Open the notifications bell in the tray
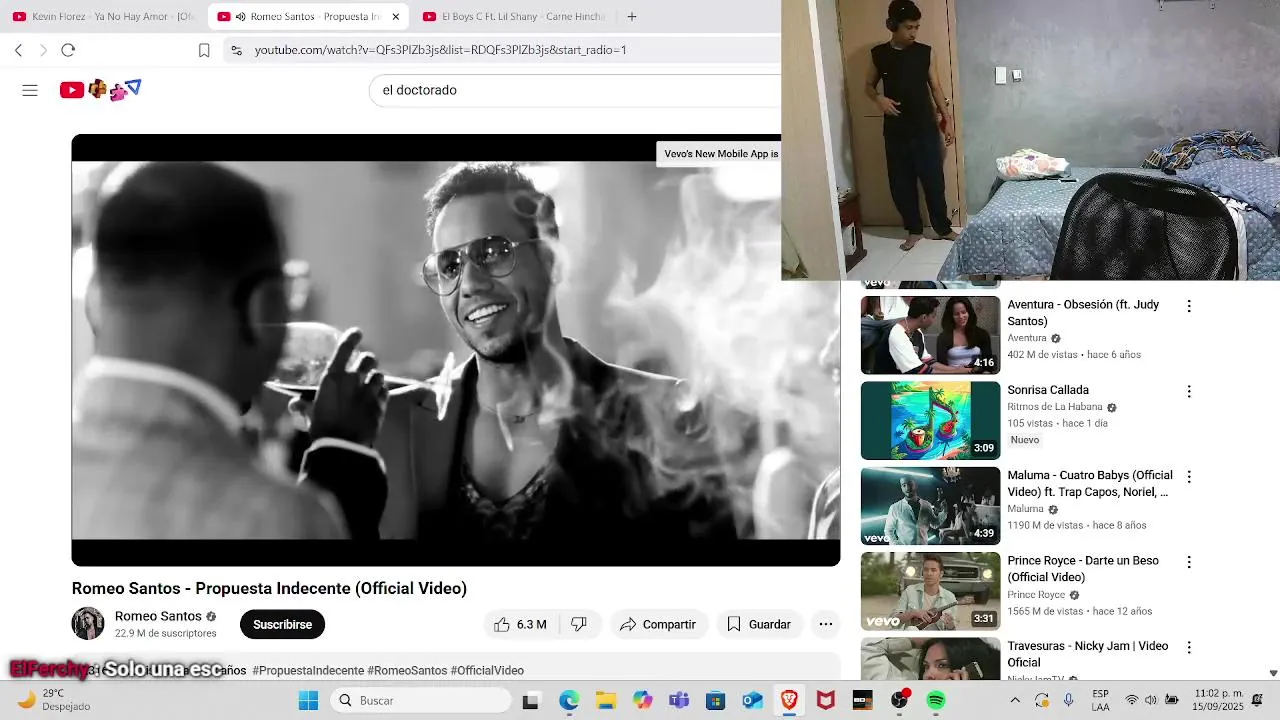Viewport: 1280px width, 720px height. tap(1257, 700)
